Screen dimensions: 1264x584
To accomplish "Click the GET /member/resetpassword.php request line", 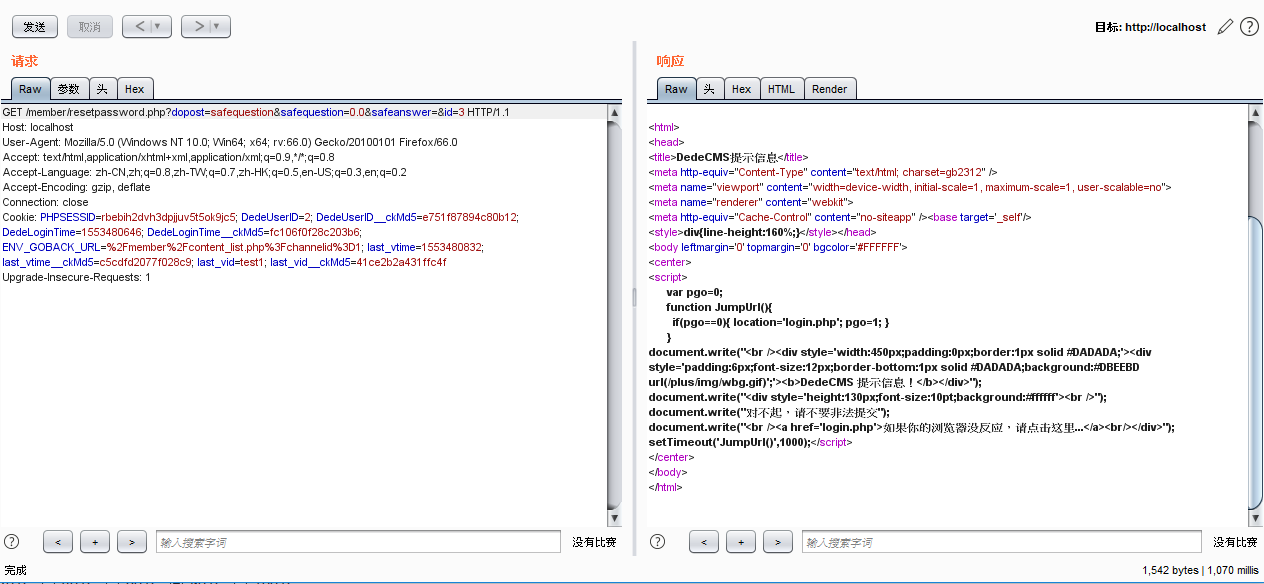I will pos(256,112).
